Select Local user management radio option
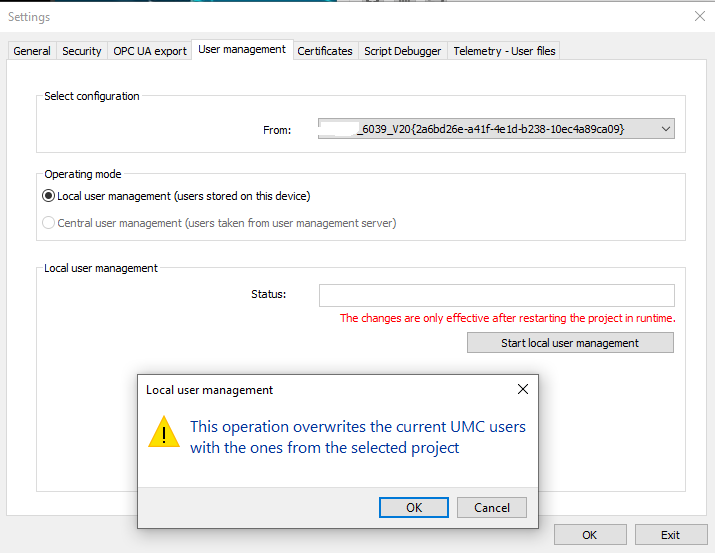The height and width of the screenshot is (553, 715). point(49,196)
